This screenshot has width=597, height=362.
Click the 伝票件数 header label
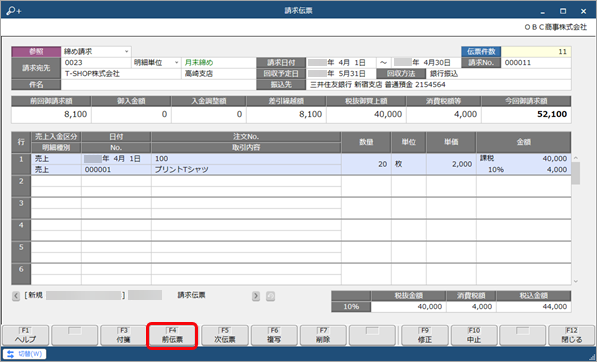[x=481, y=51]
